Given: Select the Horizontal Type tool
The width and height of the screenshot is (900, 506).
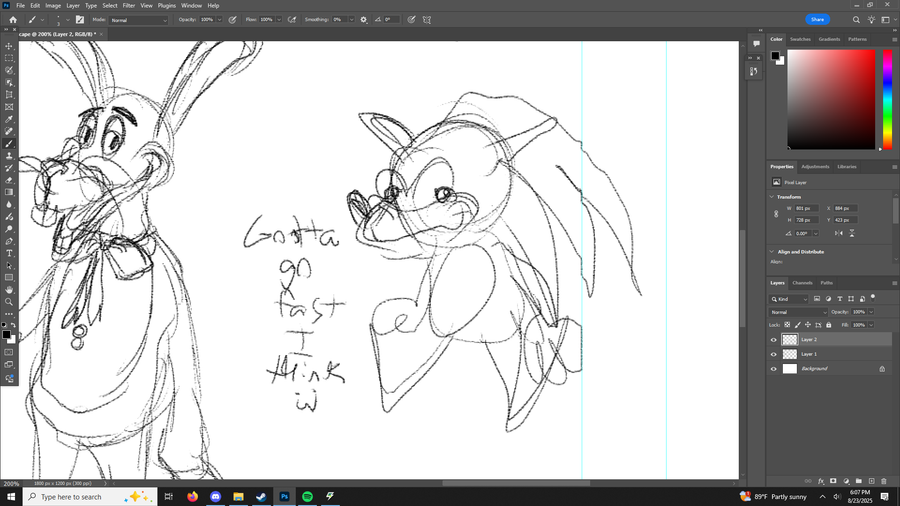Looking at the screenshot, I should [x=9, y=254].
